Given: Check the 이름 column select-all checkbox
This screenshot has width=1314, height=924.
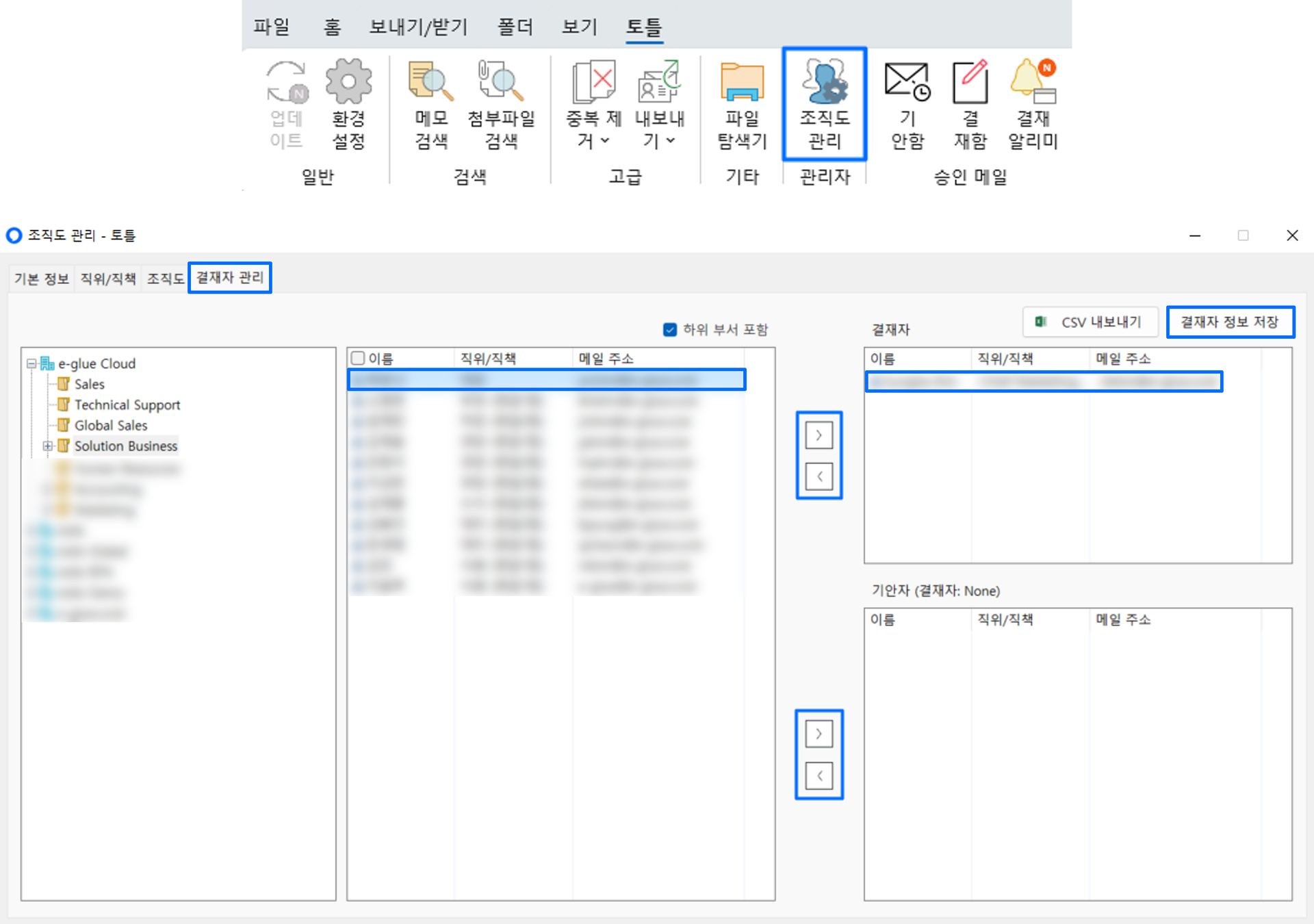Looking at the screenshot, I should pyautogui.click(x=358, y=358).
